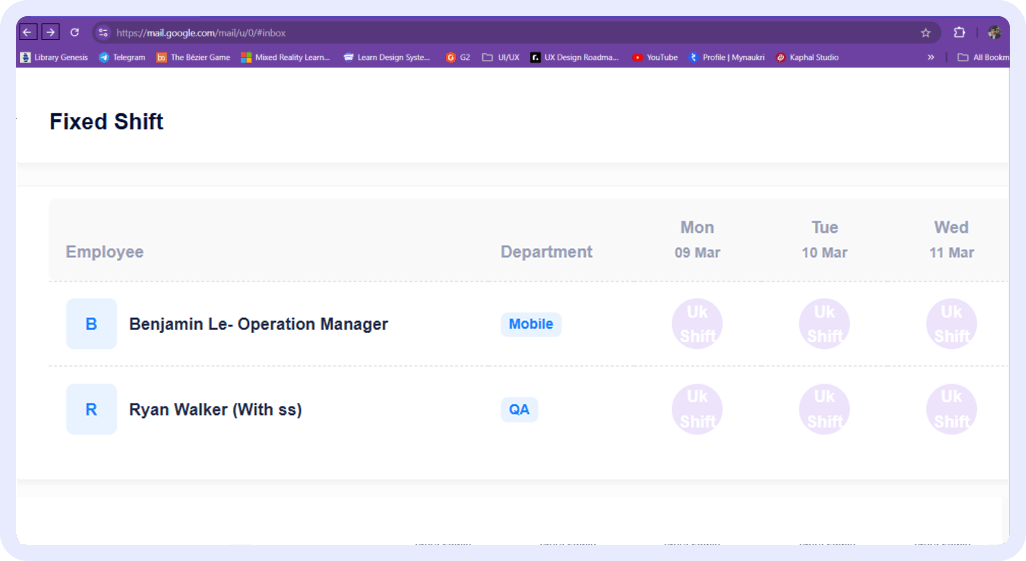1026x561 pixels.
Task: Click the browser back arrow button
Action: coord(28,32)
